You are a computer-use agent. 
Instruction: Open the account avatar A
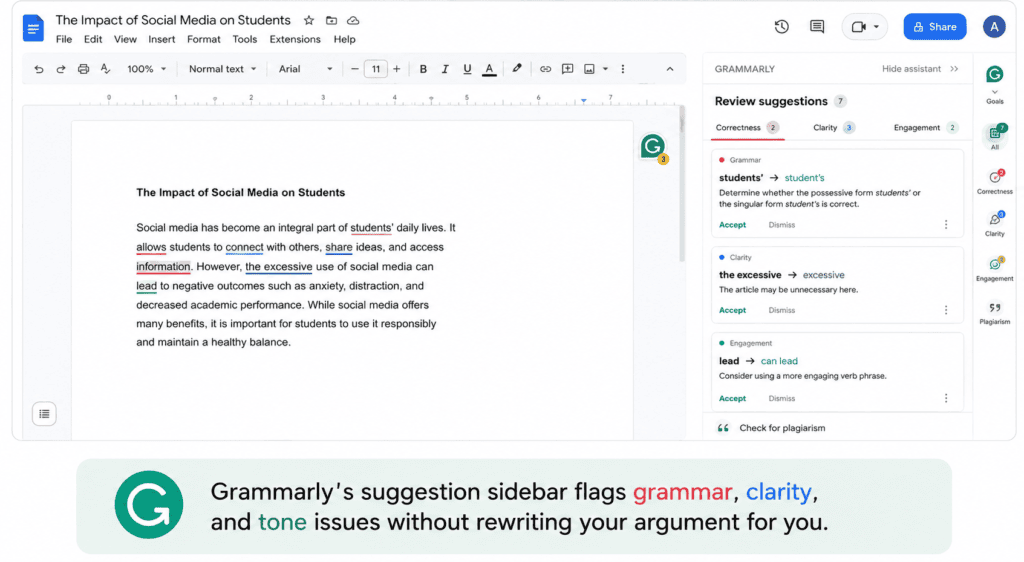994,27
